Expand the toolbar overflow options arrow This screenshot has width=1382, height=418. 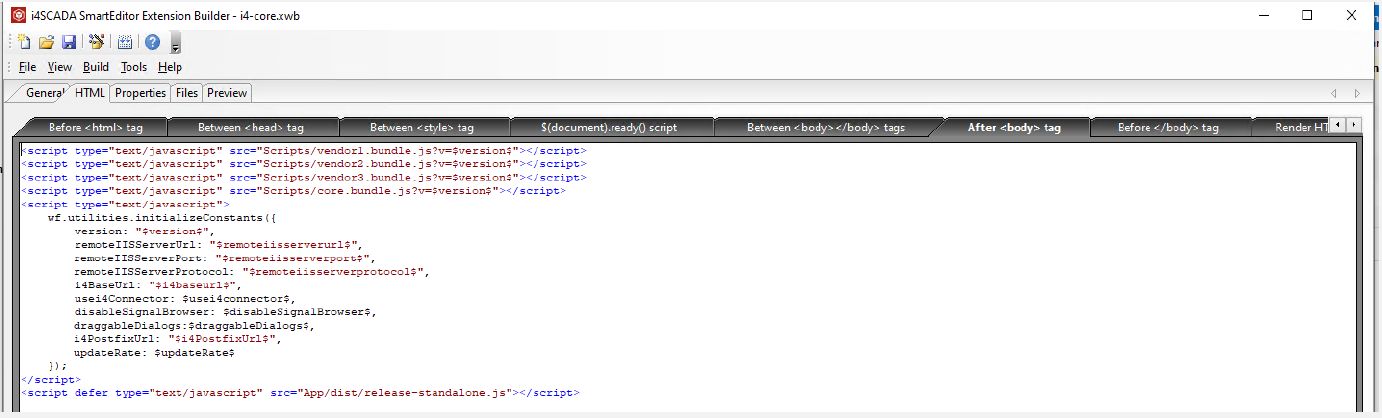pyautogui.click(x=176, y=44)
